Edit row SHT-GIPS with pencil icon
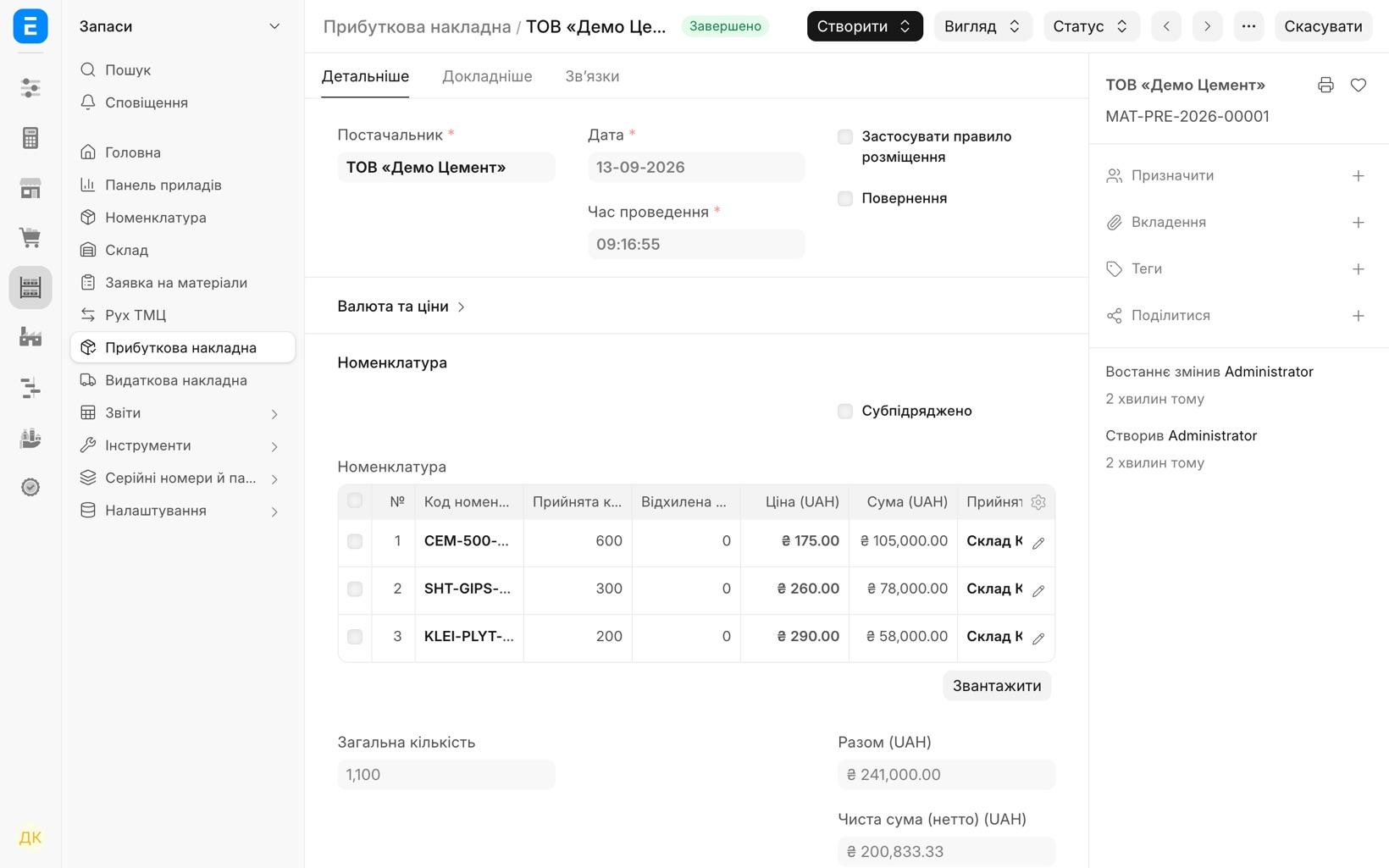 [x=1038, y=590]
